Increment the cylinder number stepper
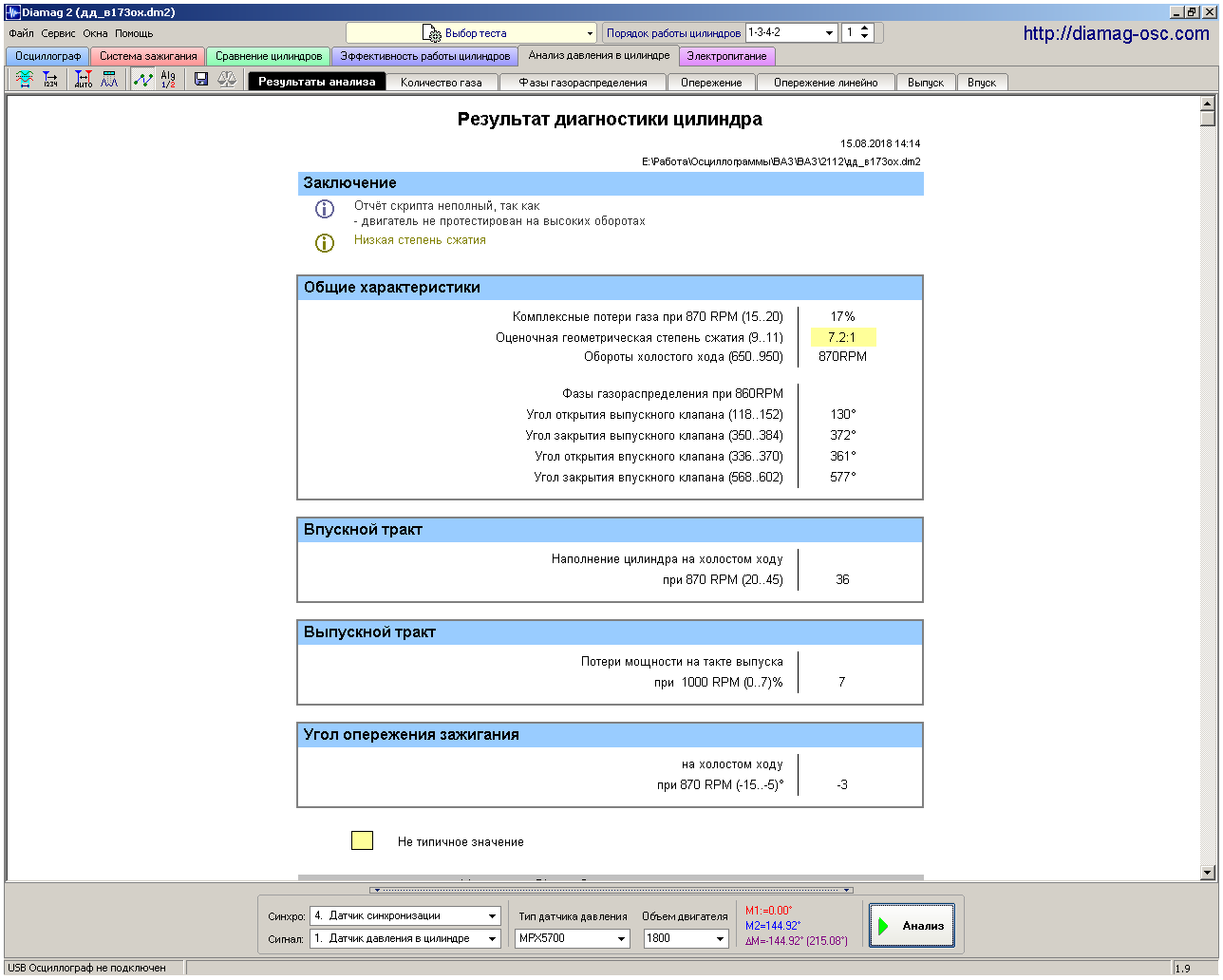This screenshot has width=1223, height=980. pos(864,28)
